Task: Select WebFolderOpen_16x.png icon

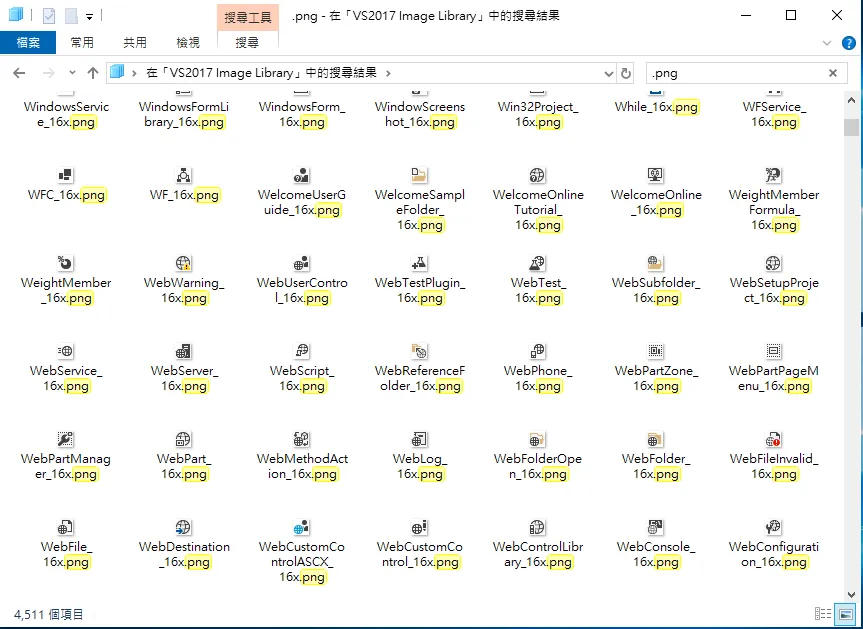Action: [537, 440]
